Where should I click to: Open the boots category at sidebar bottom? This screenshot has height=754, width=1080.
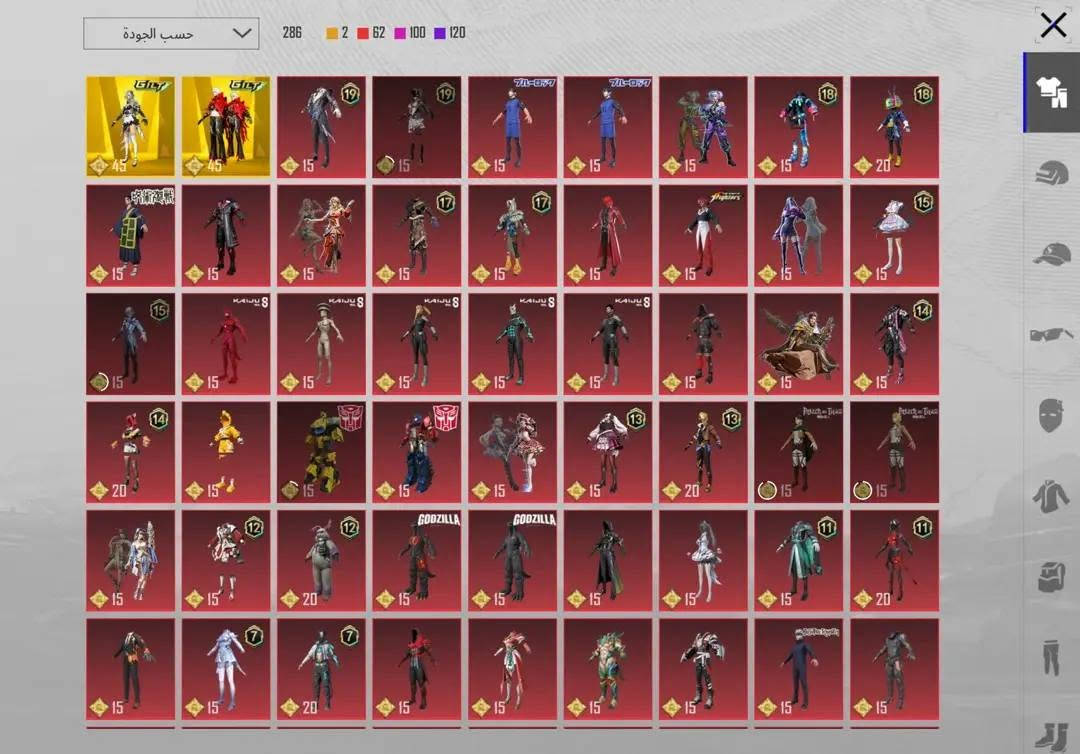coord(1051,735)
